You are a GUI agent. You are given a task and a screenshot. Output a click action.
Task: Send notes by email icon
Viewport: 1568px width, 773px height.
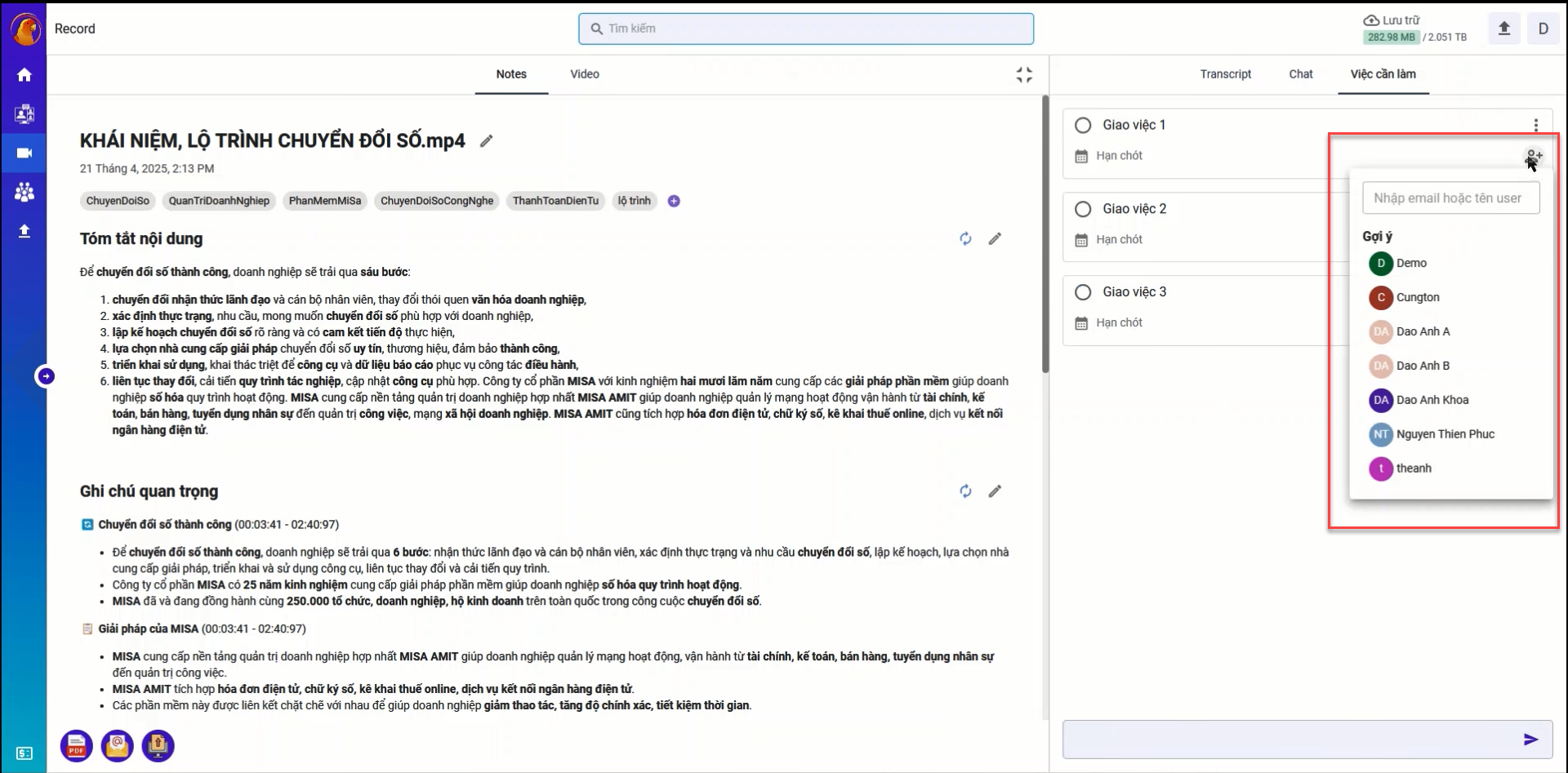pos(118,746)
